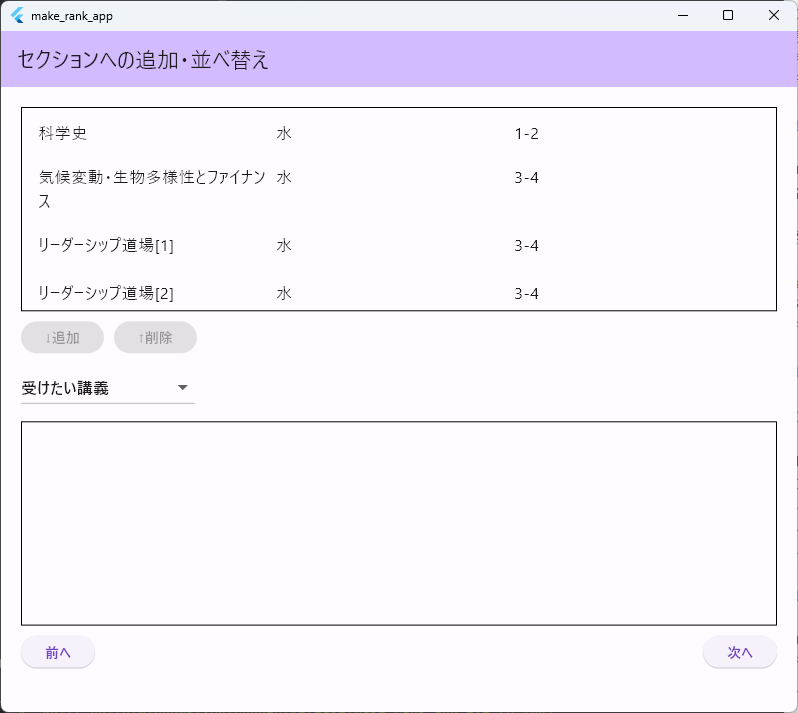Viewport: 798px width, 713px height.
Task: Click the 1-2 period cell of 科学史
Action: pos(527,133)
